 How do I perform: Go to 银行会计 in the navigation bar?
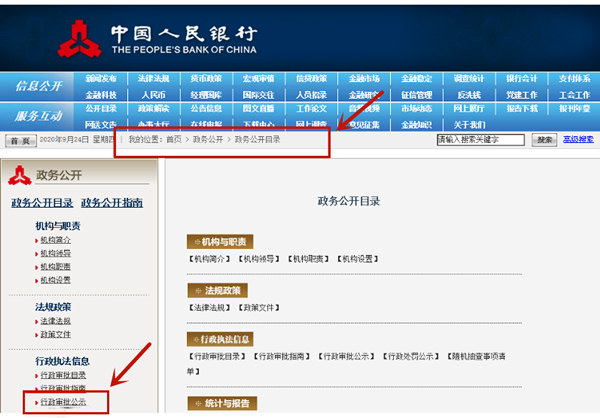coord(522,79)
